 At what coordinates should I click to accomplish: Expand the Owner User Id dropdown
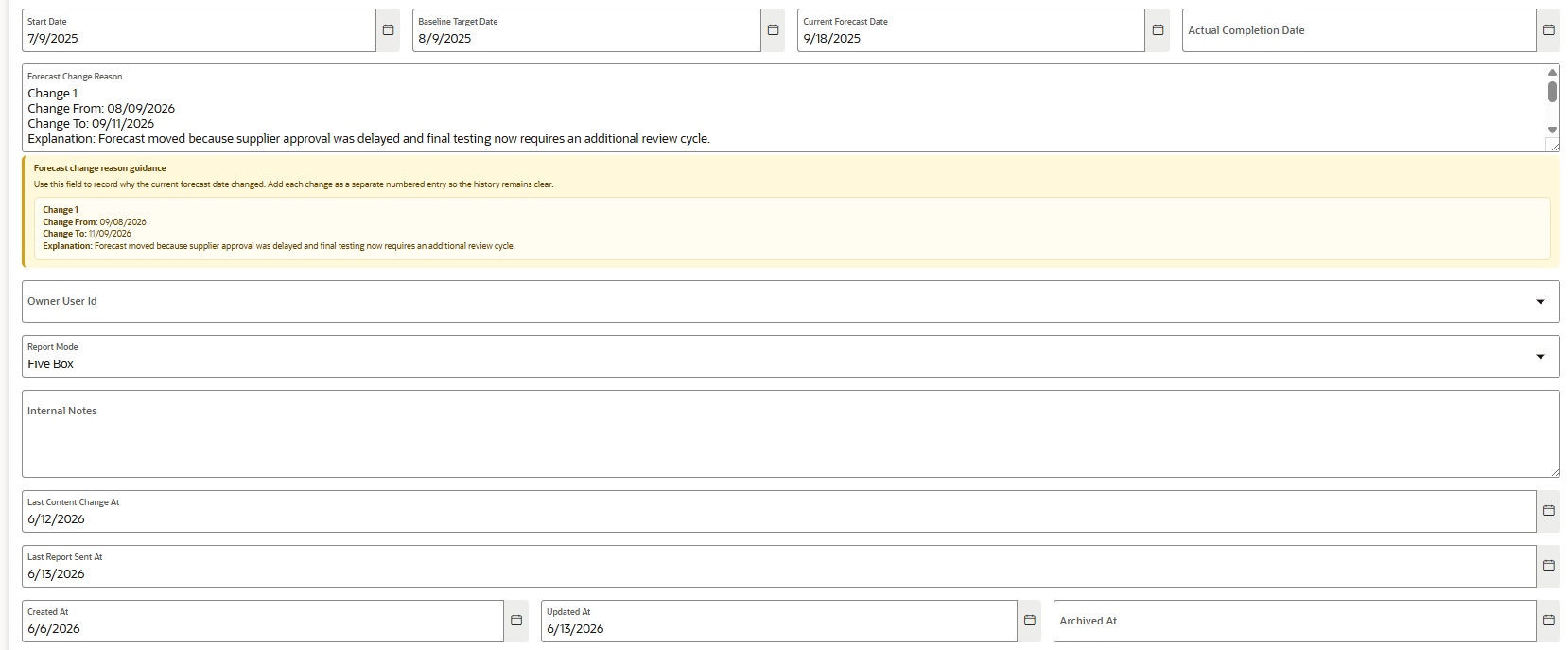tap(1541, 302)
